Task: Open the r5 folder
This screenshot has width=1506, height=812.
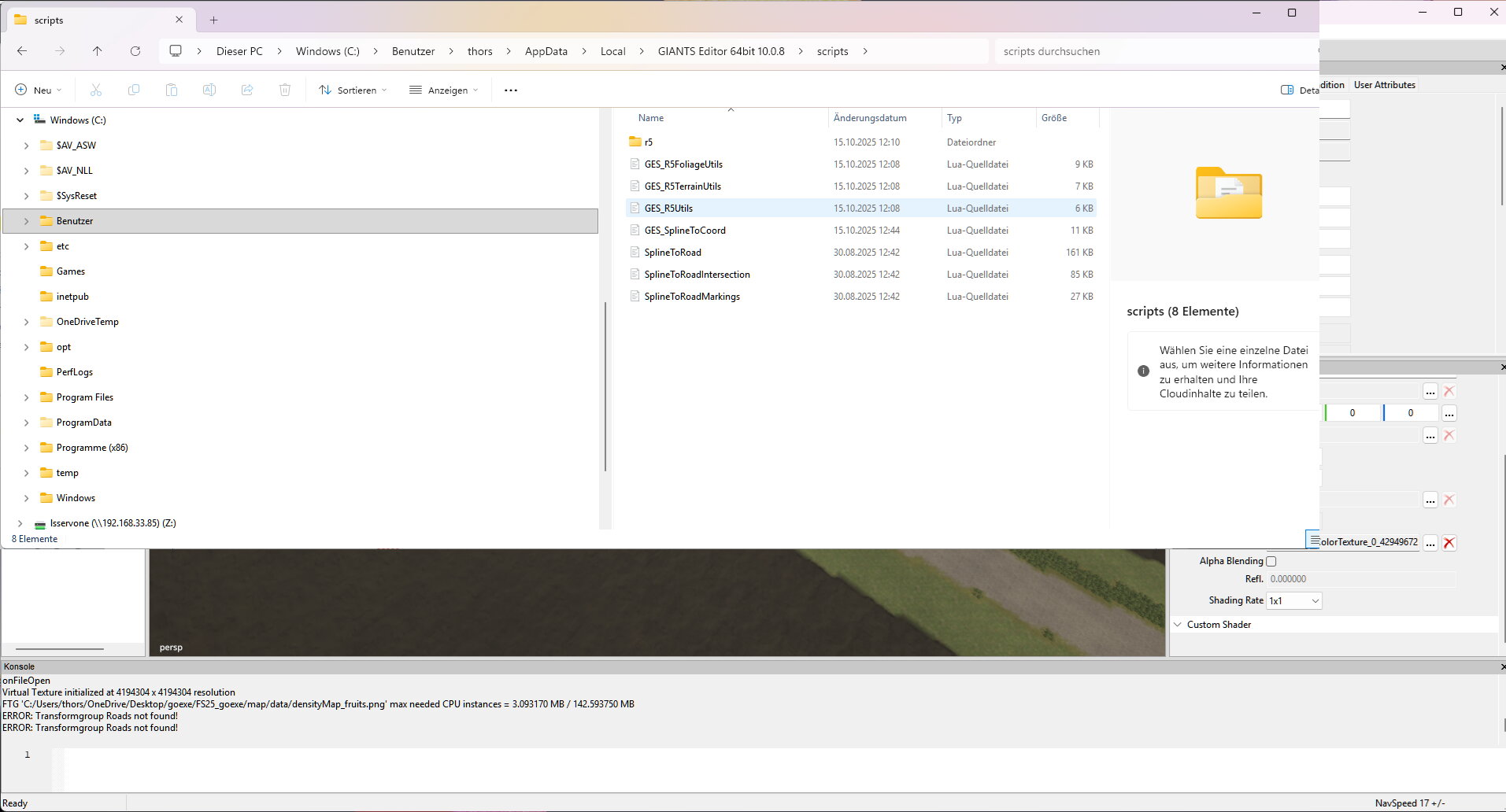Action: (x=648, y=142)
